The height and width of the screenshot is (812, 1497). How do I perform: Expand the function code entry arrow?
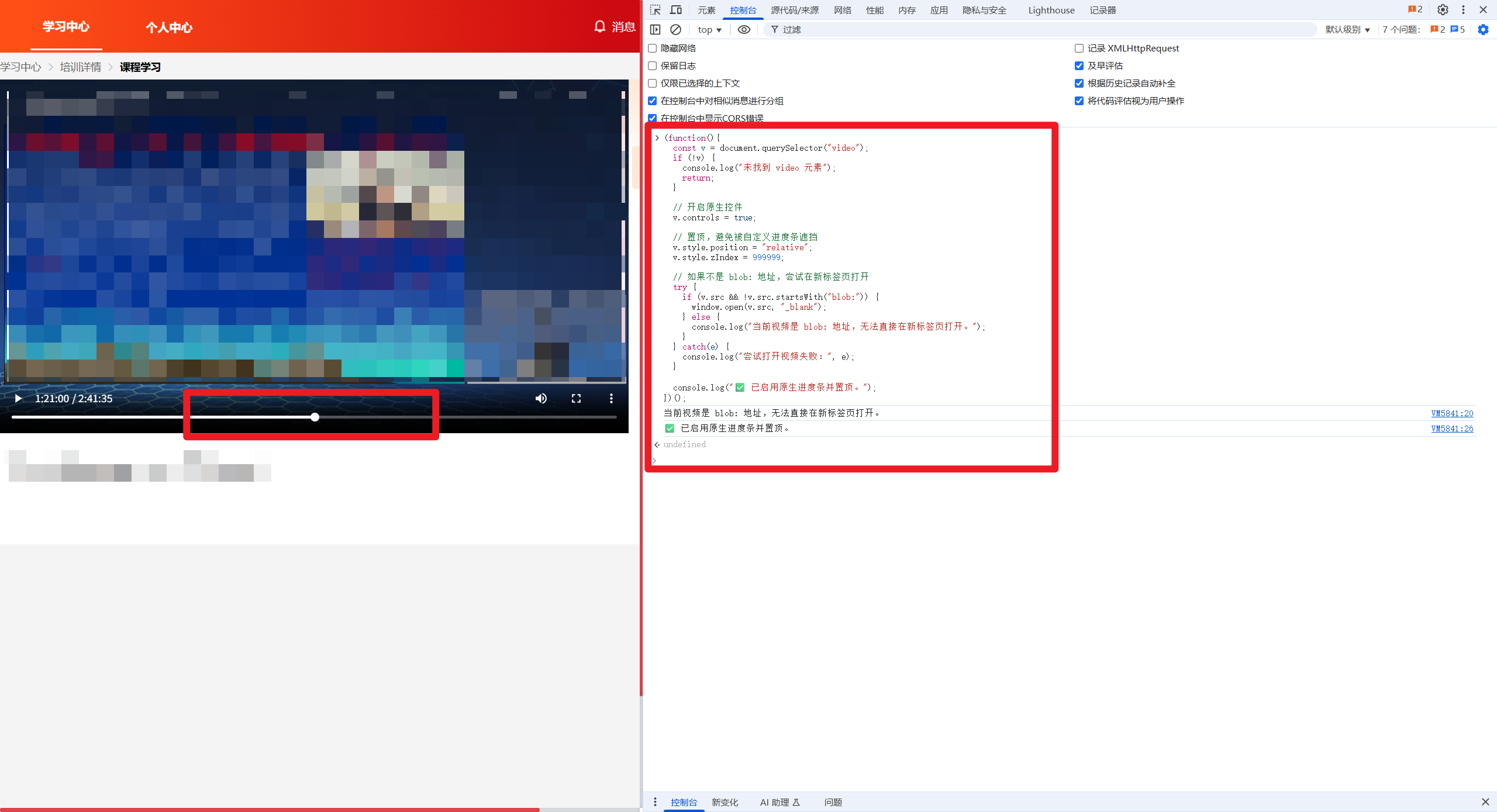[657, 138]
